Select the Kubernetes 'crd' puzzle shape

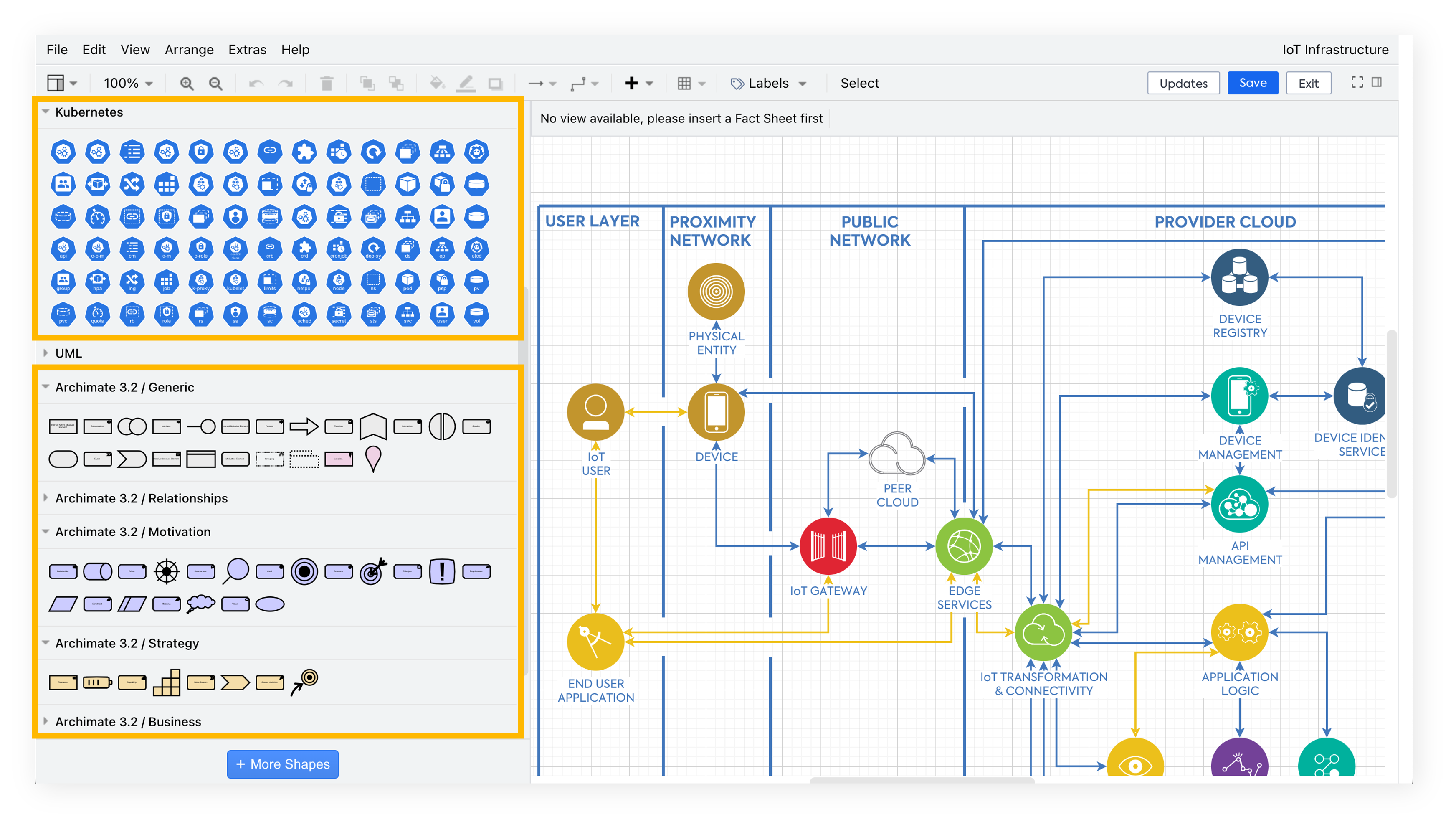click(304, 249)
